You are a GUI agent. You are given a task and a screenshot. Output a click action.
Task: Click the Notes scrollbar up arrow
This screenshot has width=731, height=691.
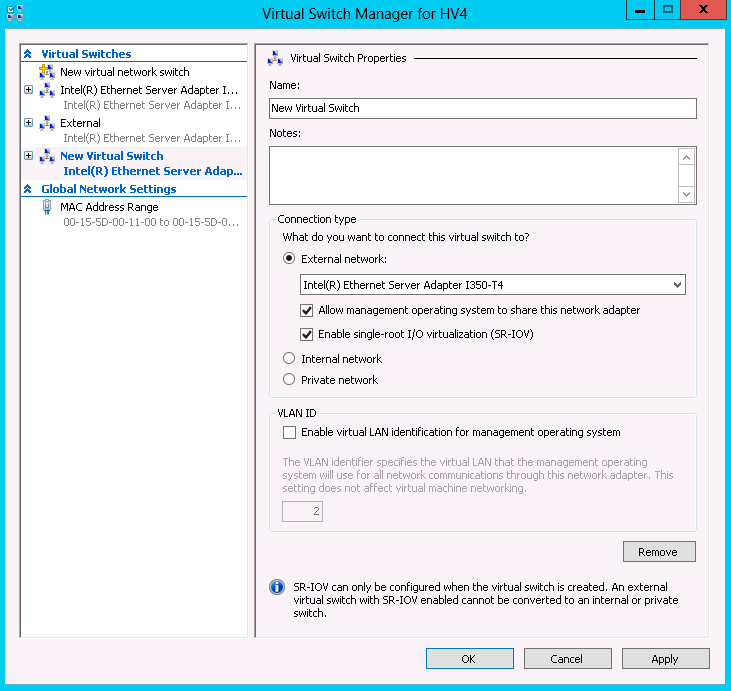(x=686, y=158)
